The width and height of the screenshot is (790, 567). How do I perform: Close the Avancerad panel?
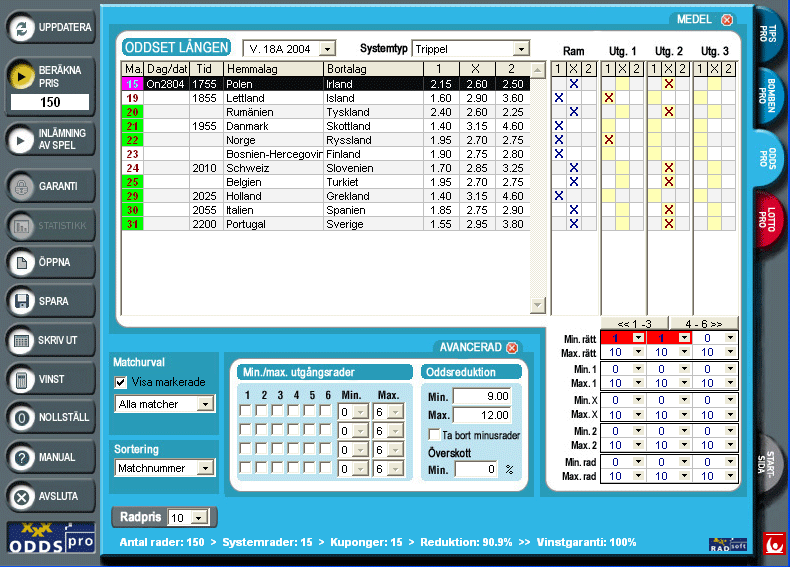(512, 348)
